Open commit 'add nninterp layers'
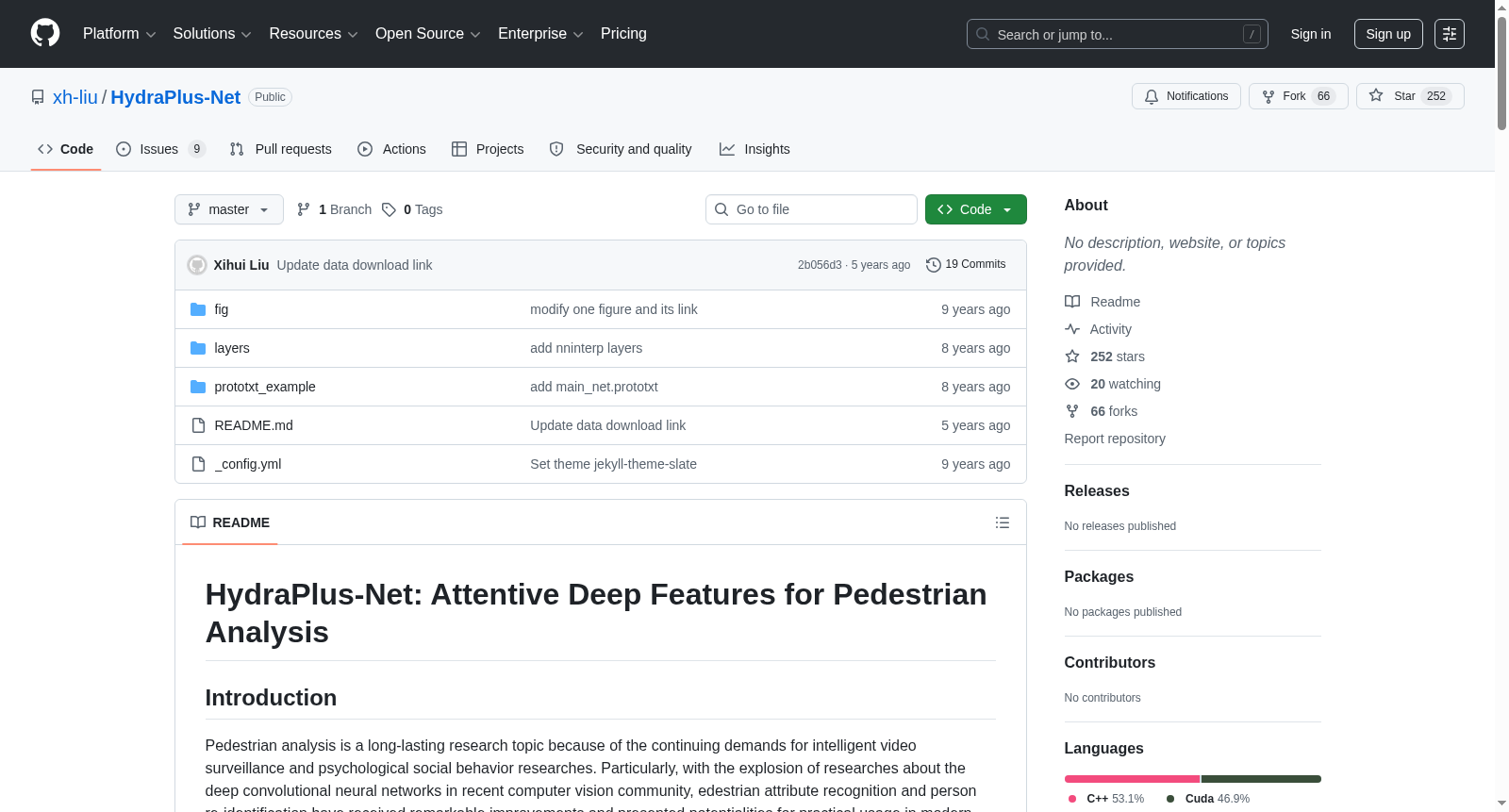The height and width of the screenshot is (812, 1509). 587,348
